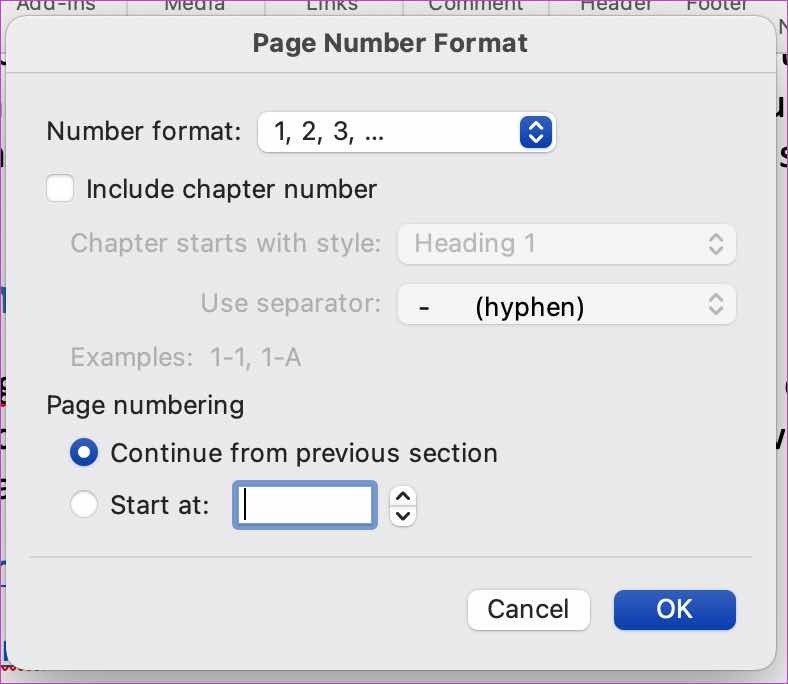The image size is (788, 684).
Task: Click the blue Number format chevron icon
Action: (536, 132)
